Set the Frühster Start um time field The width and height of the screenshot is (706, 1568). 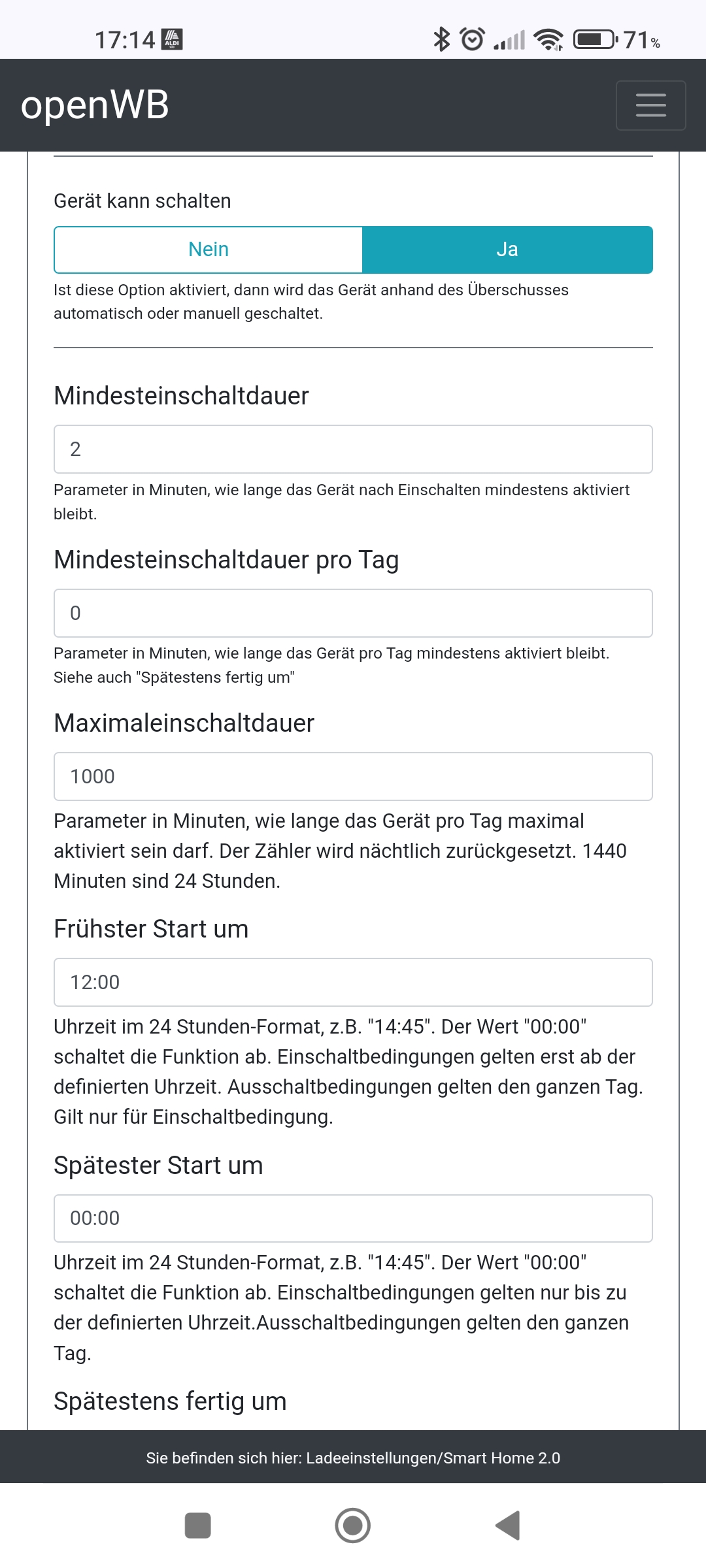(x=353, y=983)
